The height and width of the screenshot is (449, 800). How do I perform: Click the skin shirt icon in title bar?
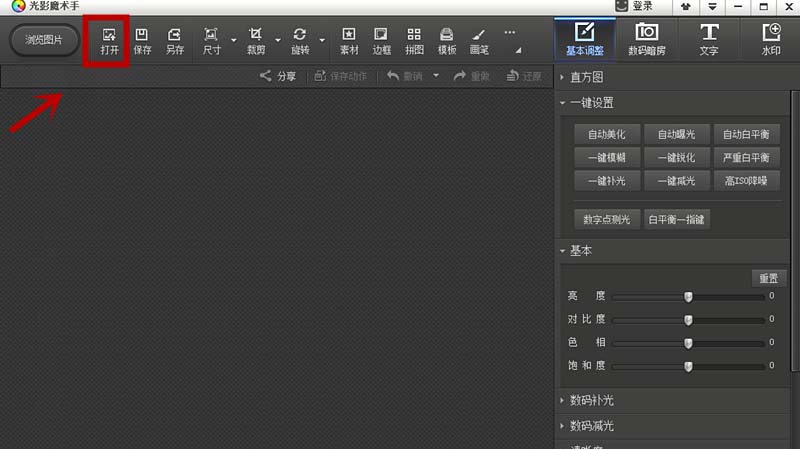point(686,7)
